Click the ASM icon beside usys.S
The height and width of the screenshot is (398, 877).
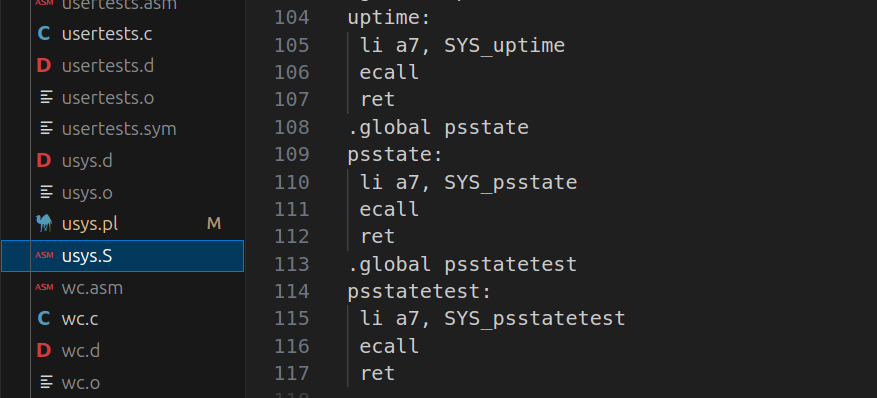[44, 255]
